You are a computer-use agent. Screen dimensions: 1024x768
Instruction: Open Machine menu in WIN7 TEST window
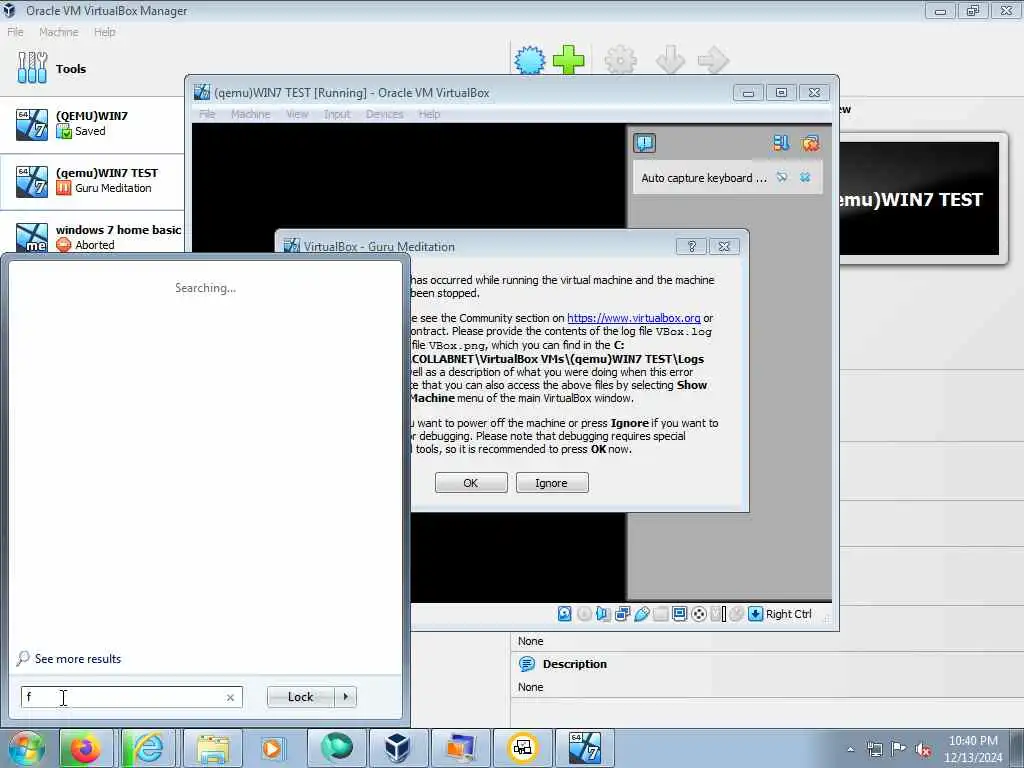pos(250,114)
